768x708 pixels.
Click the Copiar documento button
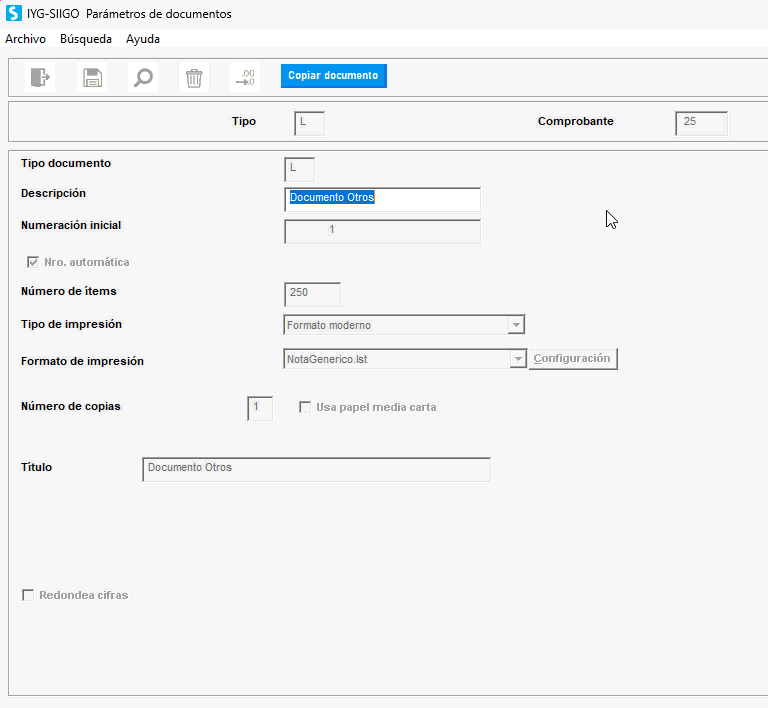(x=334, y=76)
